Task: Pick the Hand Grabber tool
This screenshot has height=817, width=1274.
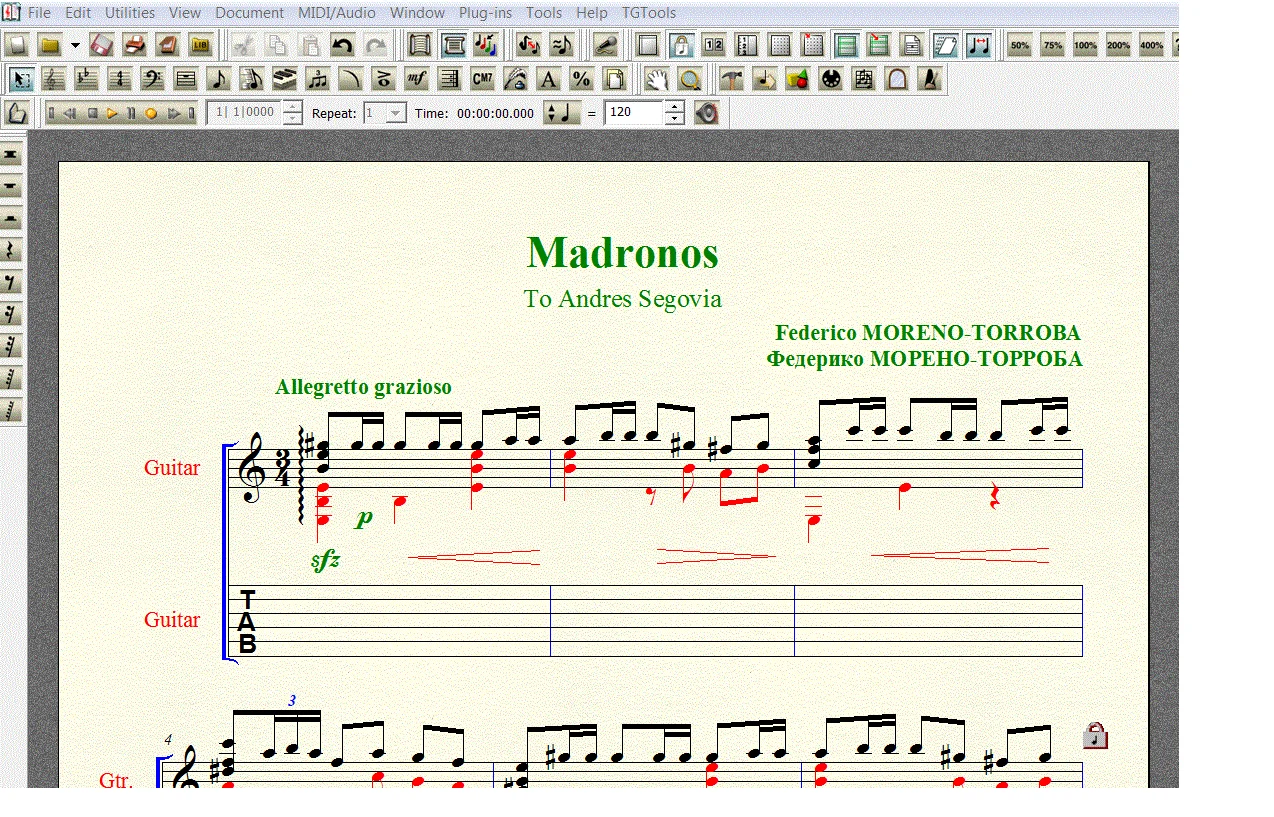Action: 656,79
